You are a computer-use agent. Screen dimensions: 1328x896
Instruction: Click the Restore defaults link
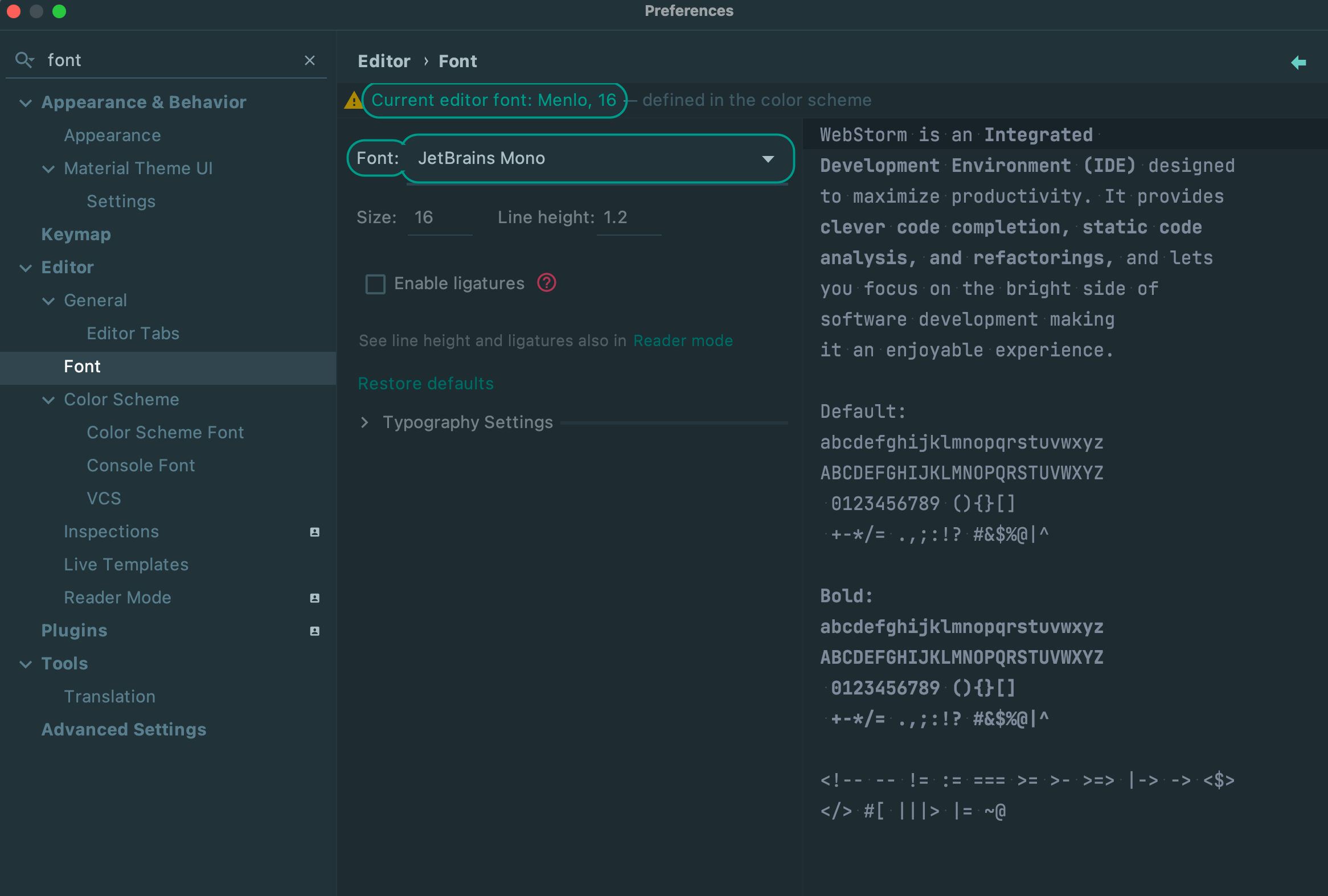[425, 383]
